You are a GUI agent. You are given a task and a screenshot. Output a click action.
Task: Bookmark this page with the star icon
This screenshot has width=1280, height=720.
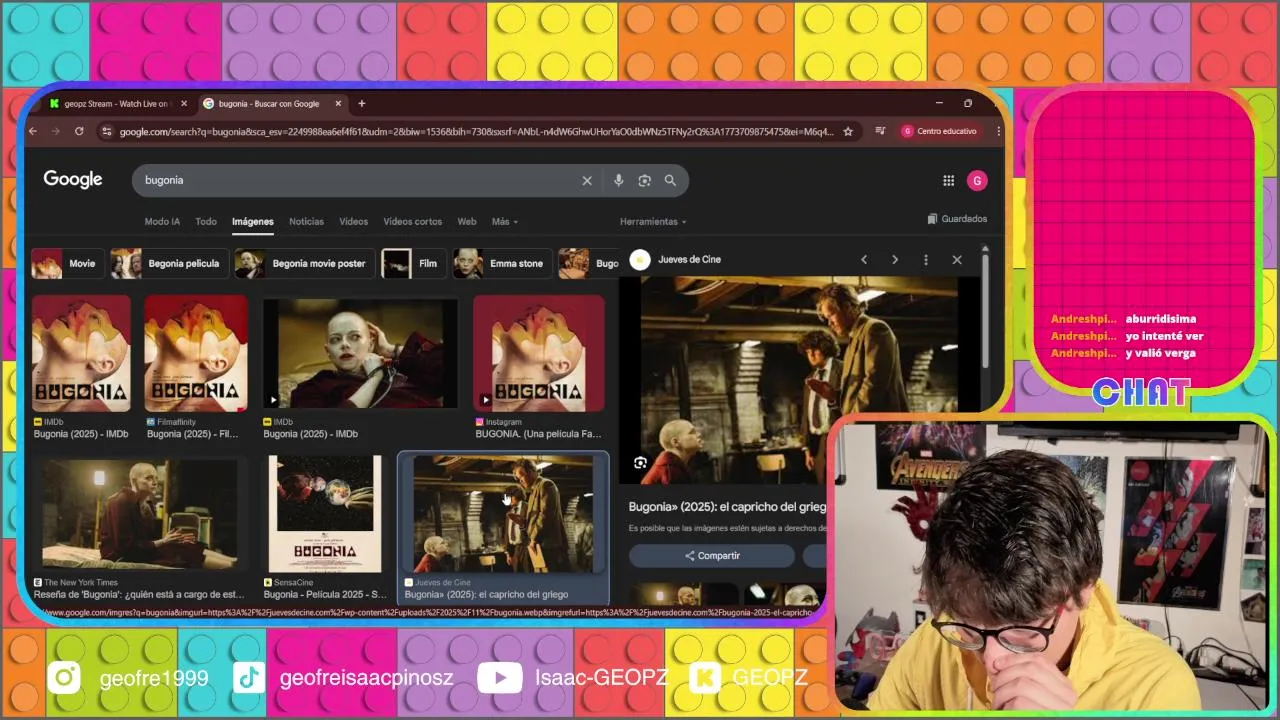[848, 131]
